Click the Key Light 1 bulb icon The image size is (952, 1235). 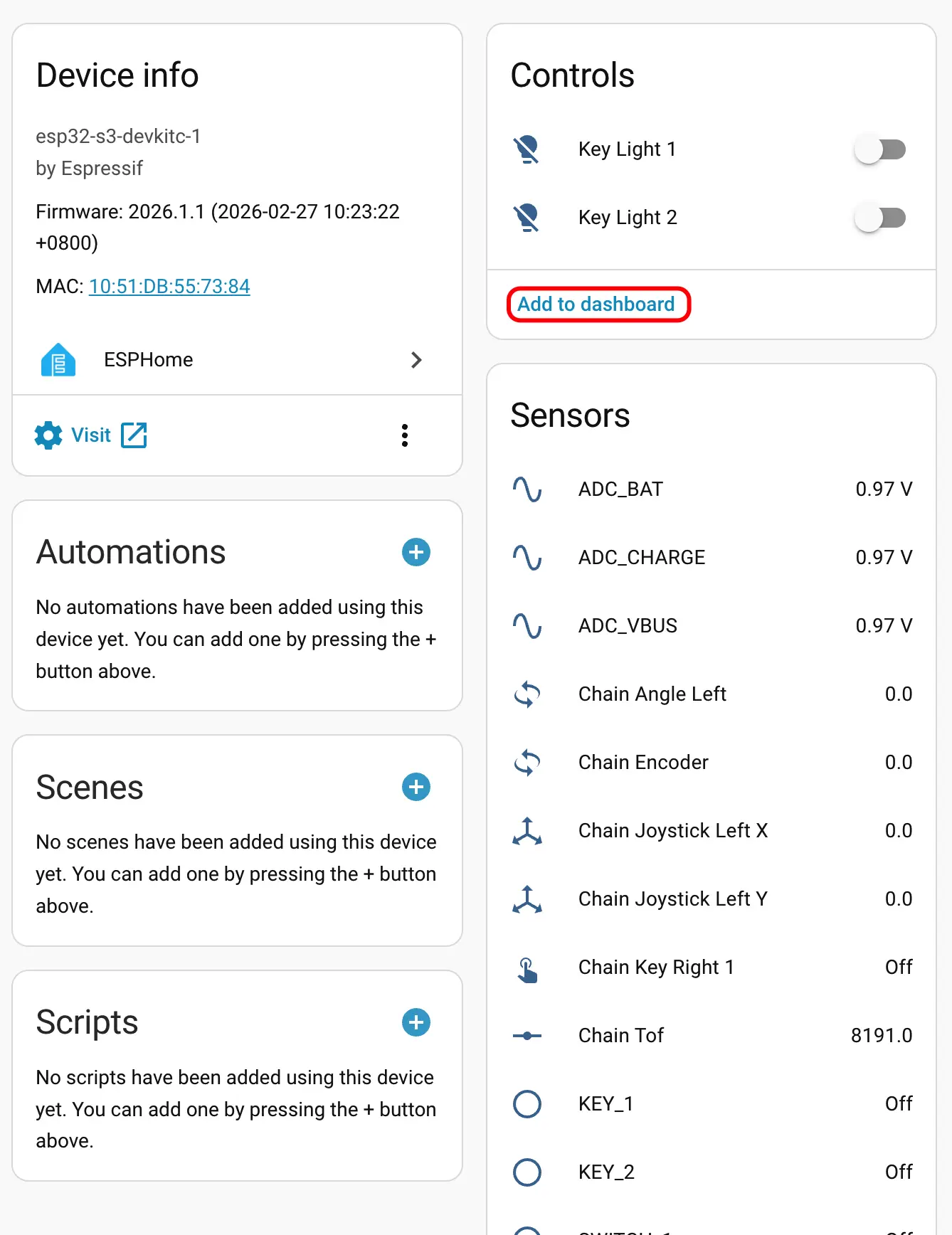tap(527, 149)
